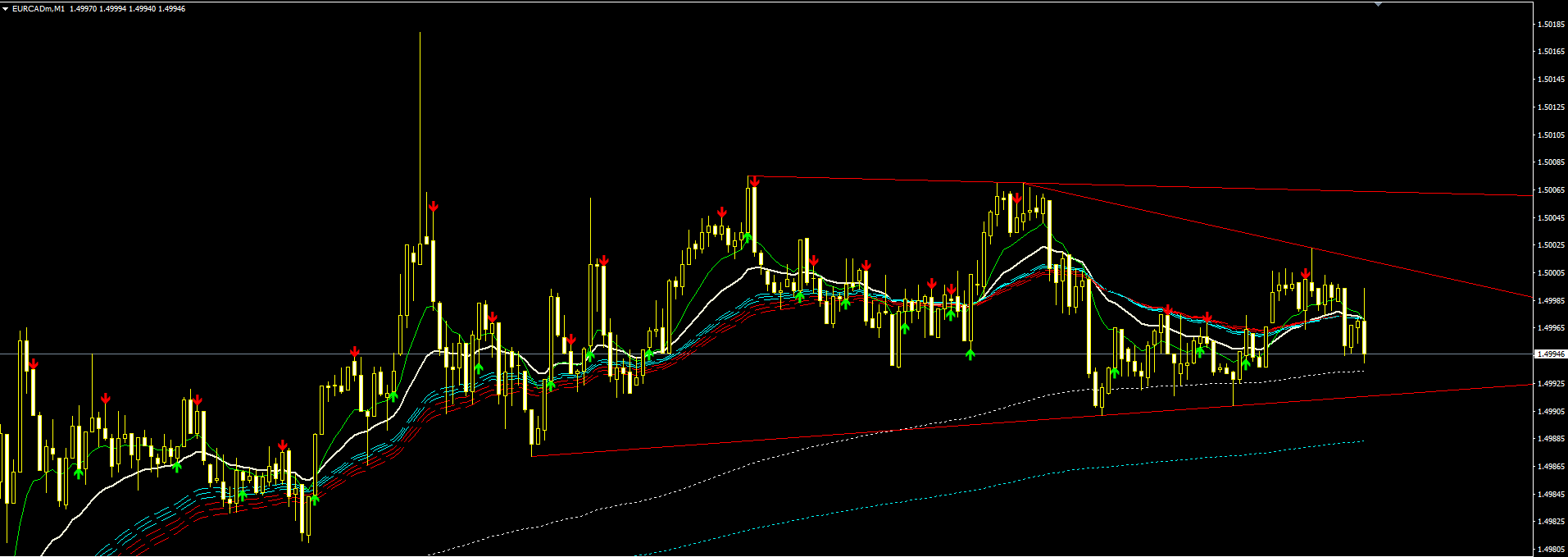The height and width of the screenshot is (557, 1568).
Task: Click the 1.50165 price scale label
Action: [1552, 52]
